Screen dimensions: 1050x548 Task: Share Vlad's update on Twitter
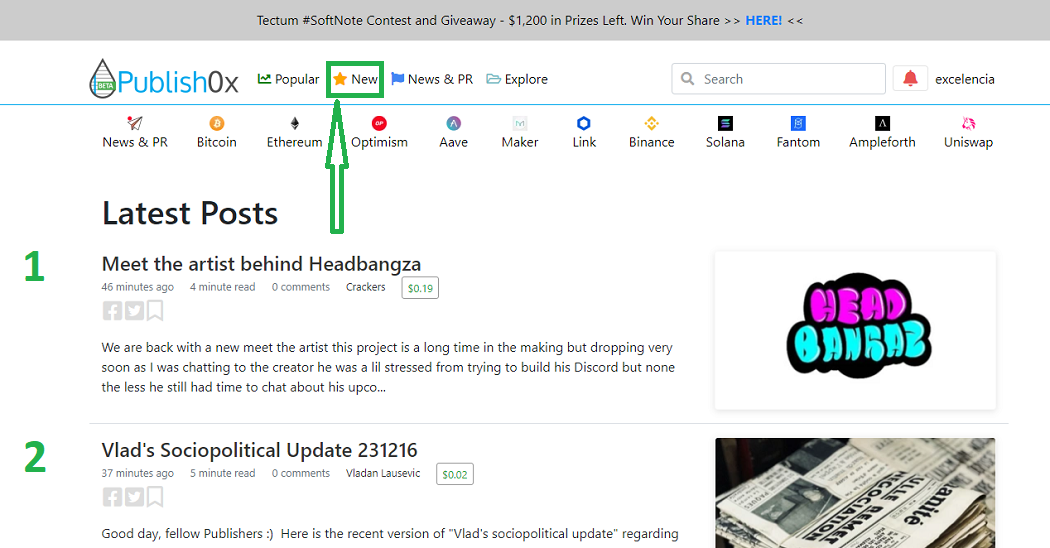click(135, 497)
